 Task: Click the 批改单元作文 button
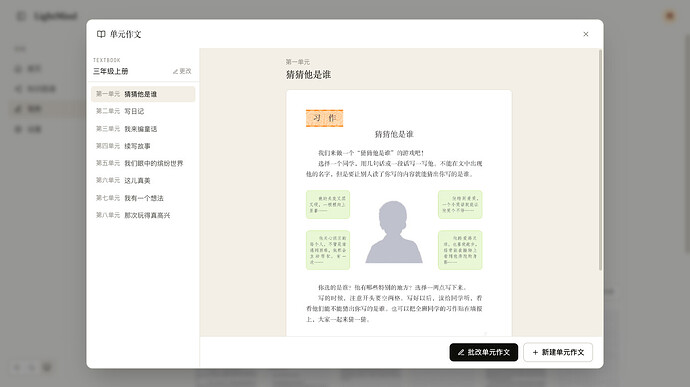(x=484, y=352)
